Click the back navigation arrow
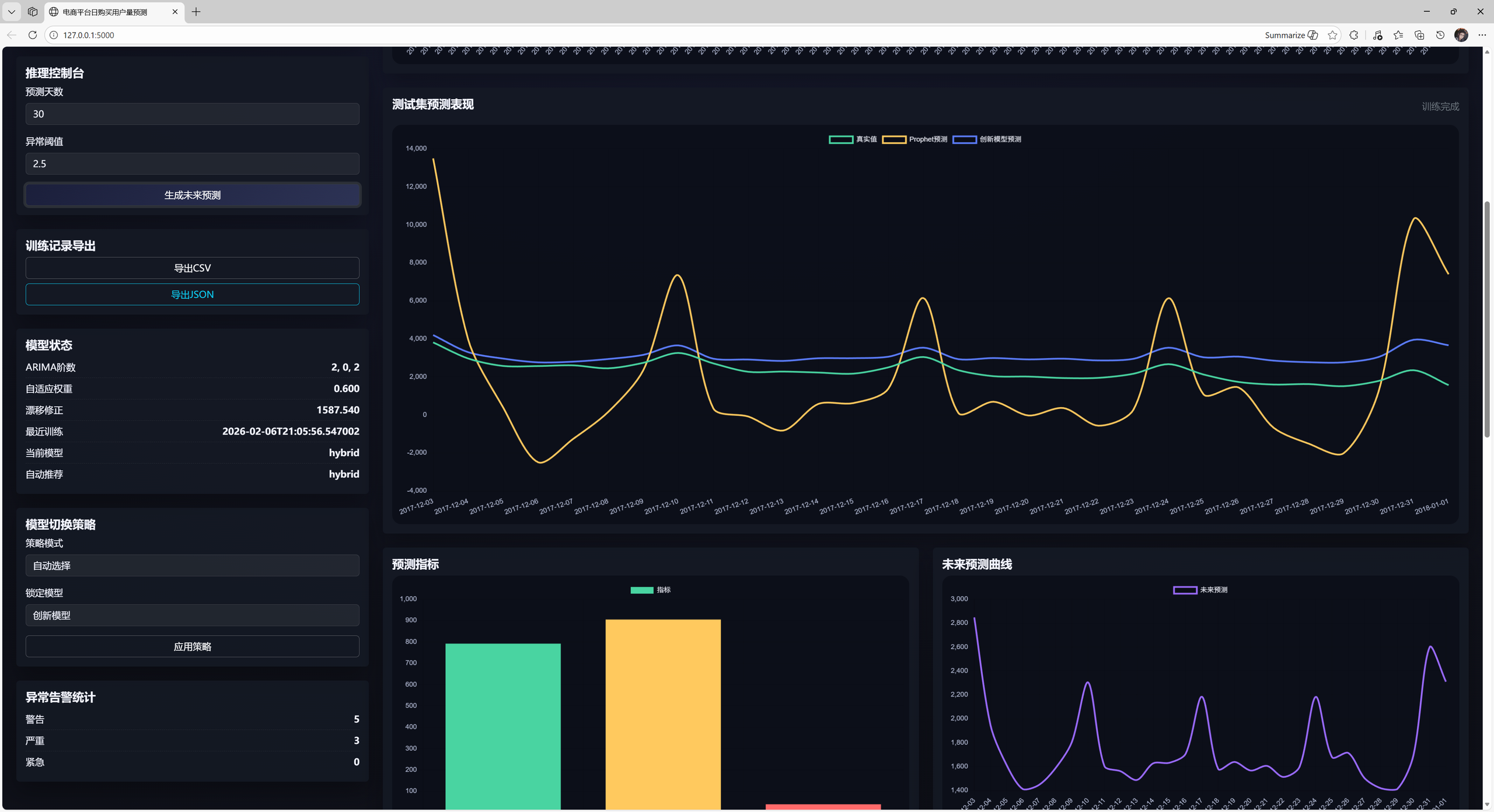Screen dimensions: 1494x812 coord(12,35)
